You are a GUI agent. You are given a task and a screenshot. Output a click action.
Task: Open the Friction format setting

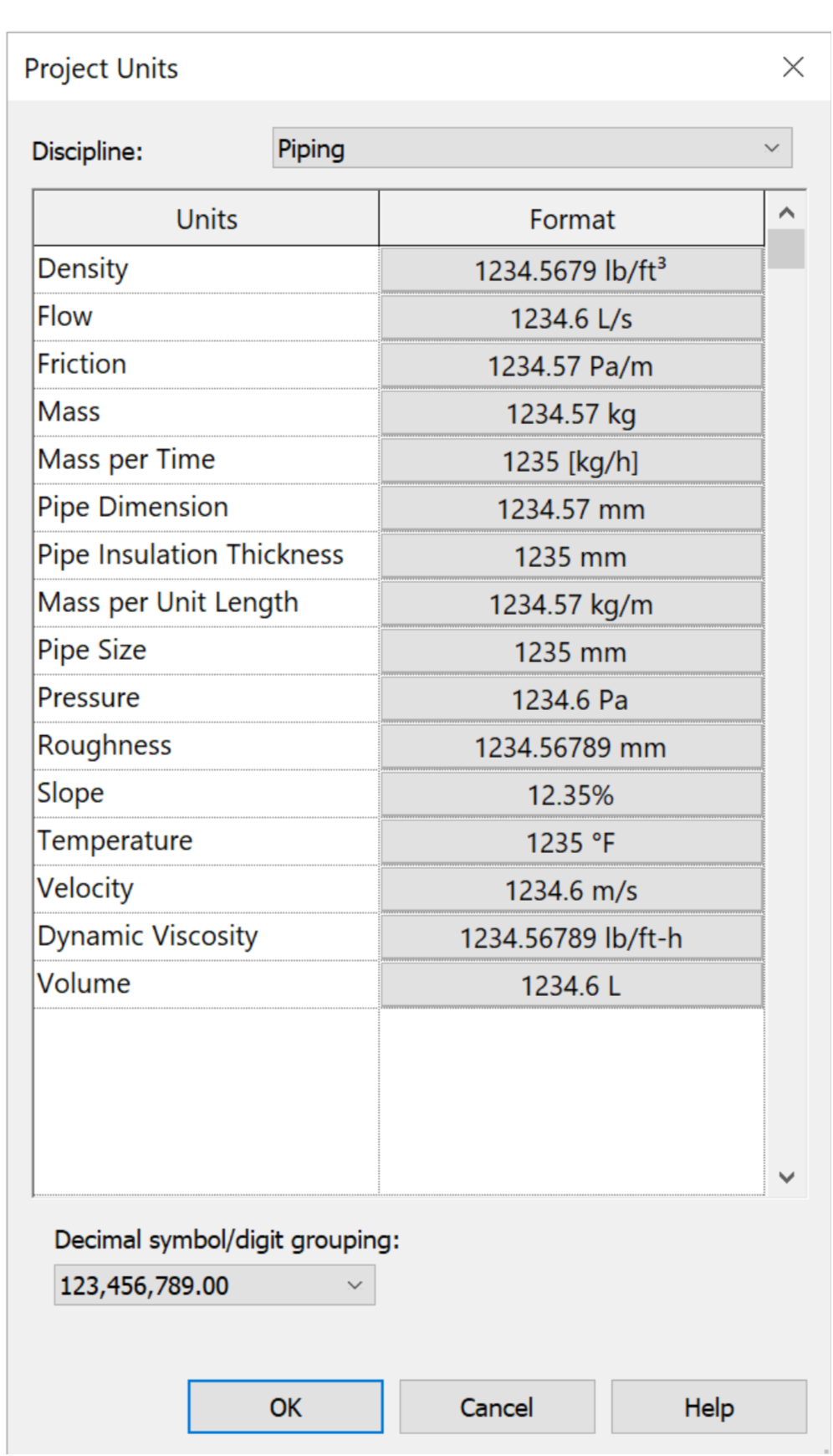(571, 365)
